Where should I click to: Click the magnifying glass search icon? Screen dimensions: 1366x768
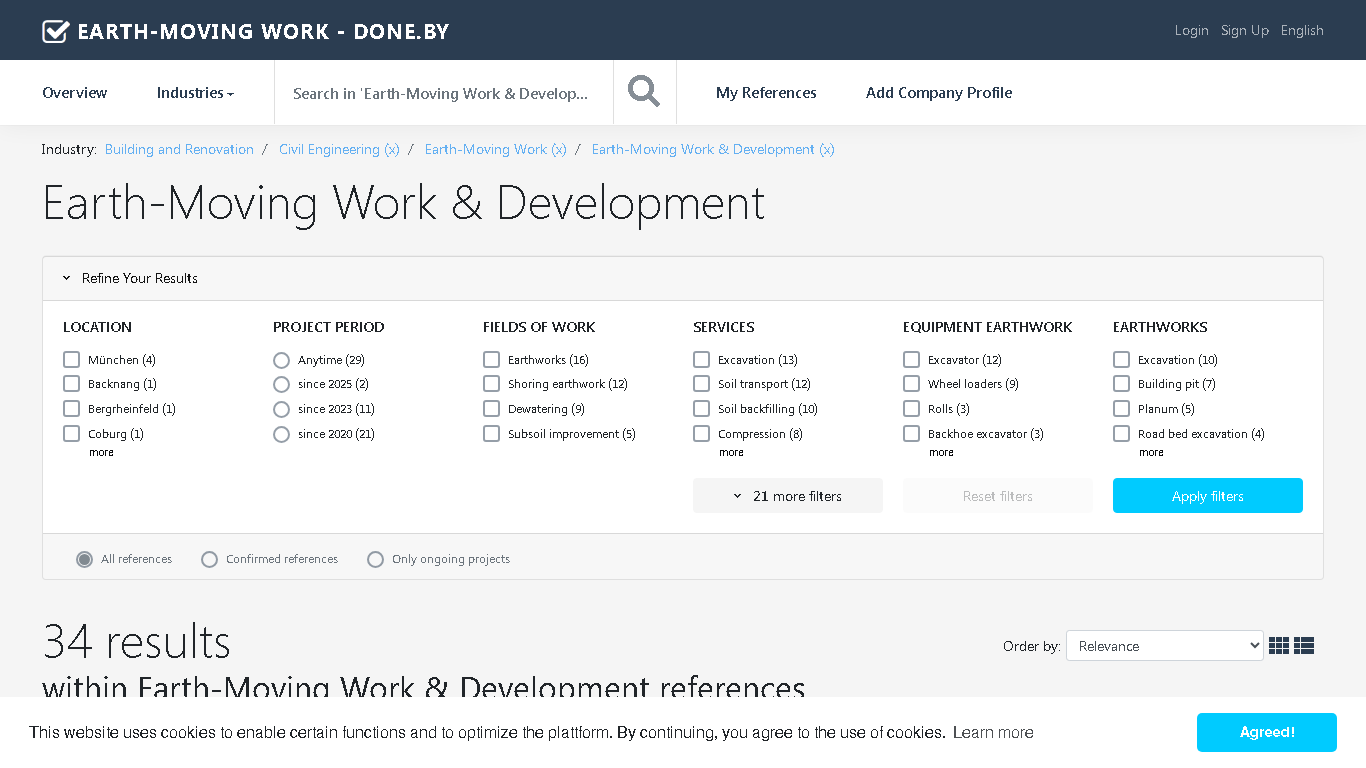644,92
